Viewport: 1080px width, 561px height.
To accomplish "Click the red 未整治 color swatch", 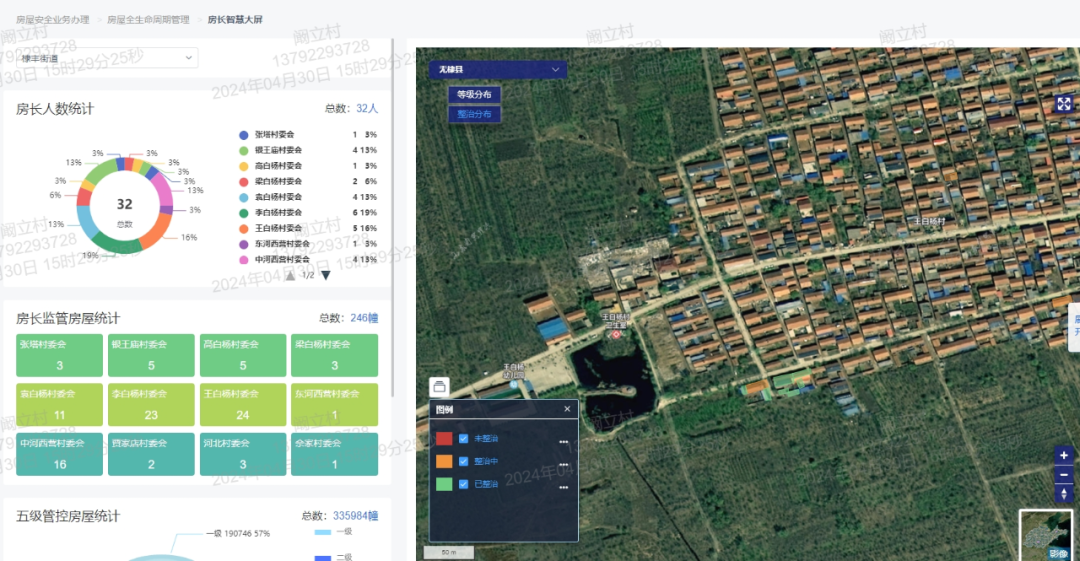I will [444, 438].
